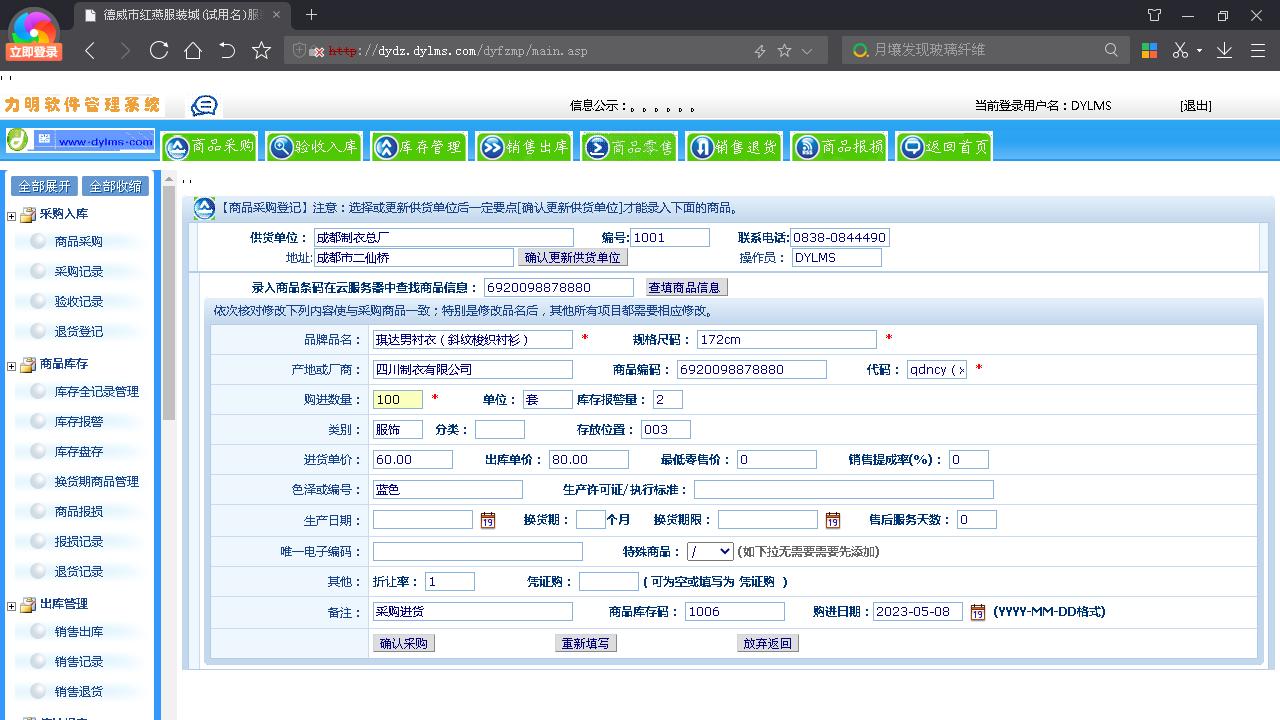Click the 确认采购 button

403,643
